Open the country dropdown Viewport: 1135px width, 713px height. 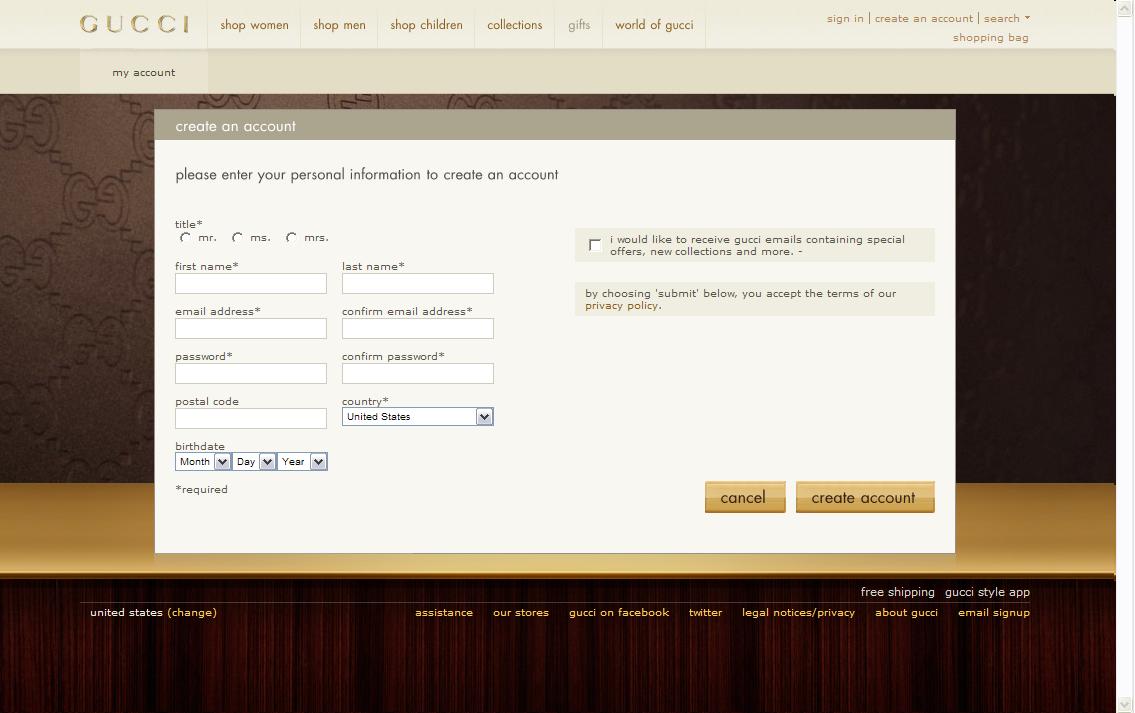418,417
